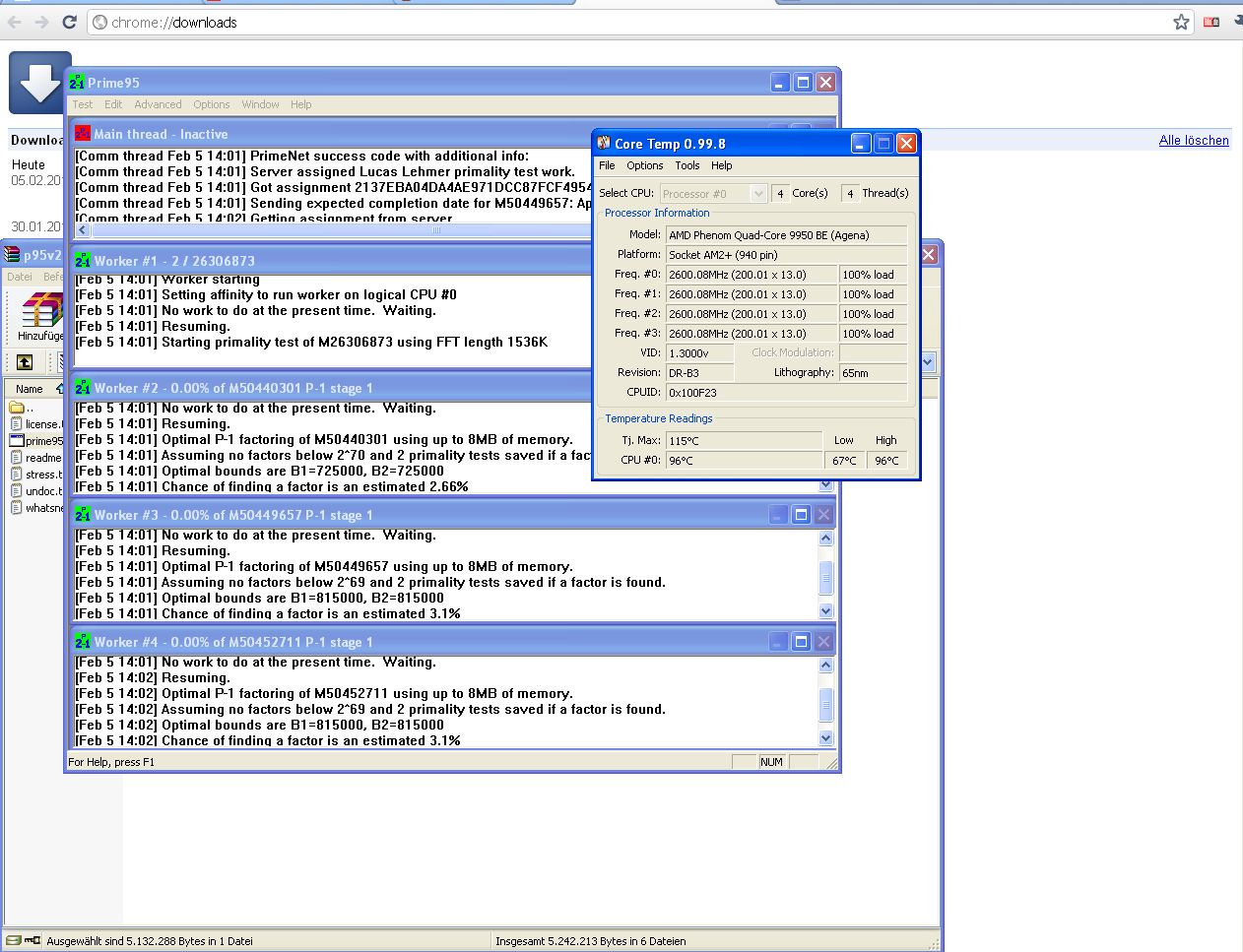Click the Hinzufügen archive icon in WinRAR
This screenshot has height=952, width=1243.
[41, 310]
